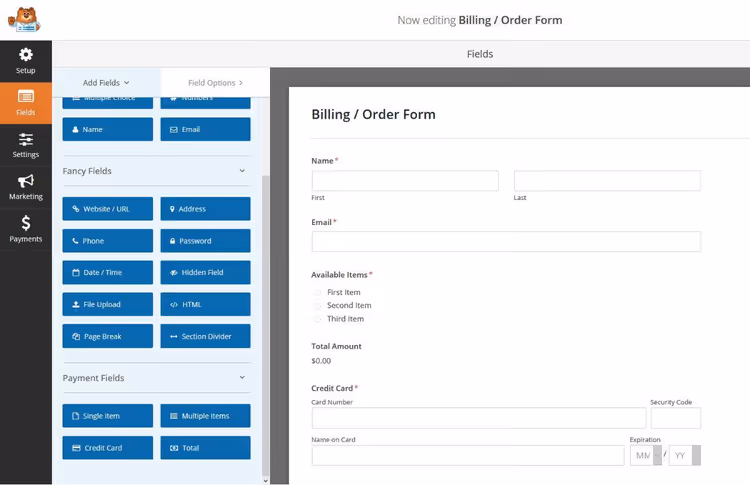Select the Fields sidebar icon
Viewport: 750px width, 485px height.
tap(26, 103)
